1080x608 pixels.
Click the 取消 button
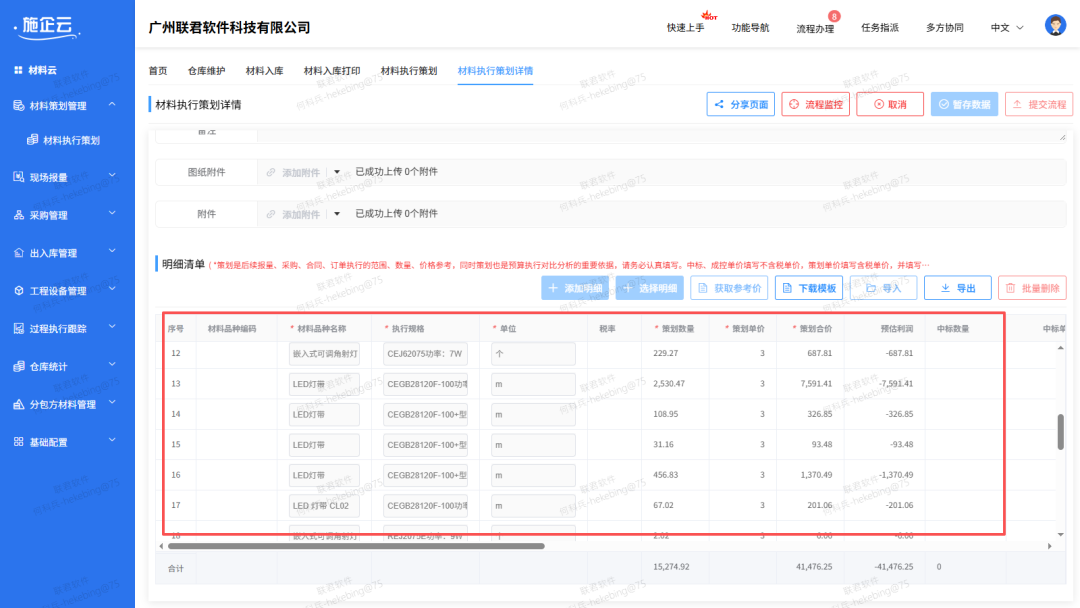890,105
